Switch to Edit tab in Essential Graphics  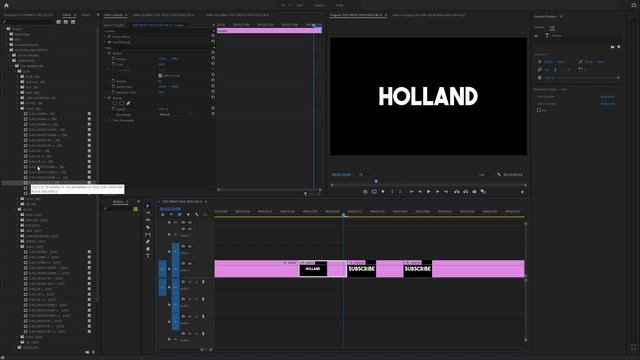552,27
